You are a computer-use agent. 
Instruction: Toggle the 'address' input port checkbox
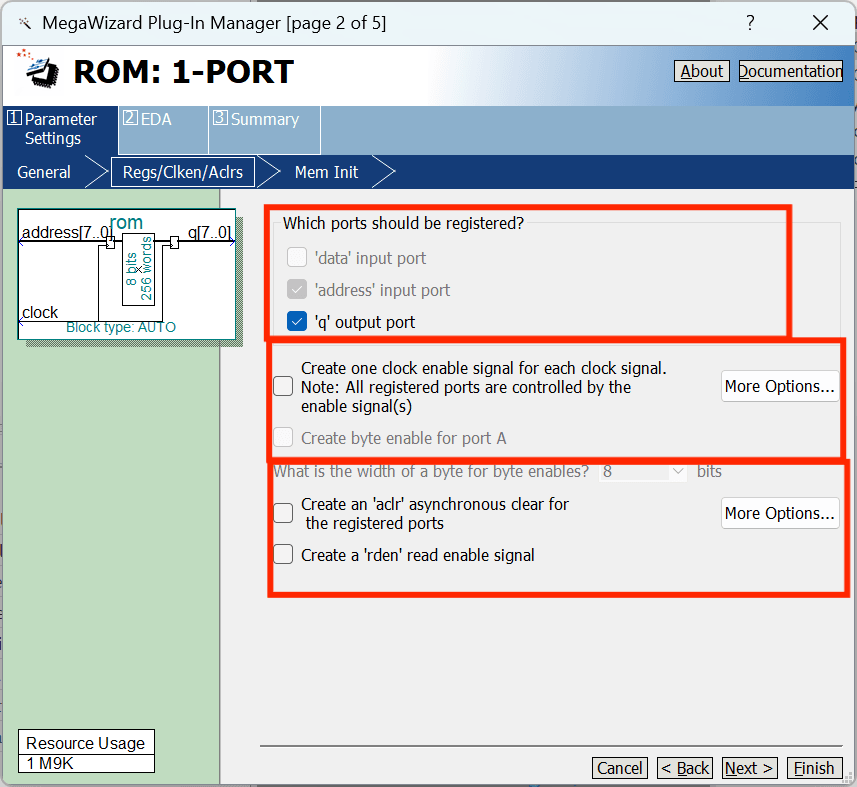(297, 290)
